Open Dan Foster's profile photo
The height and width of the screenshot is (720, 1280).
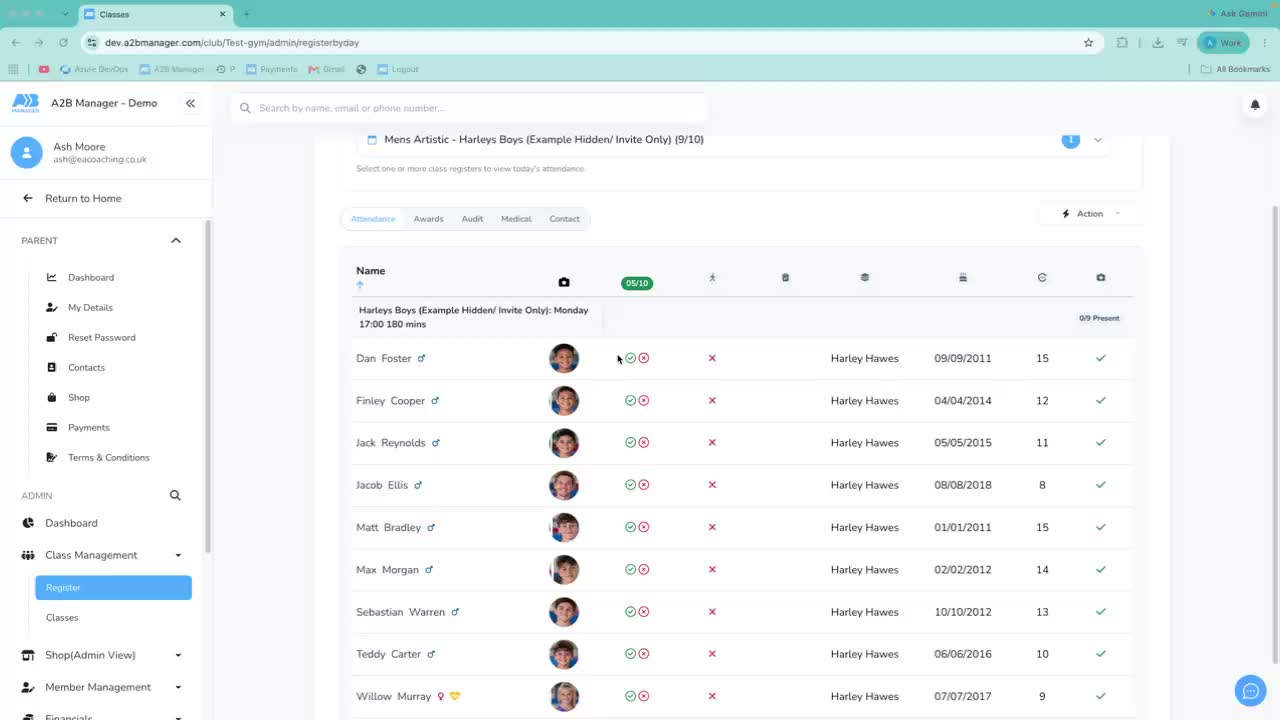(564, 358)
